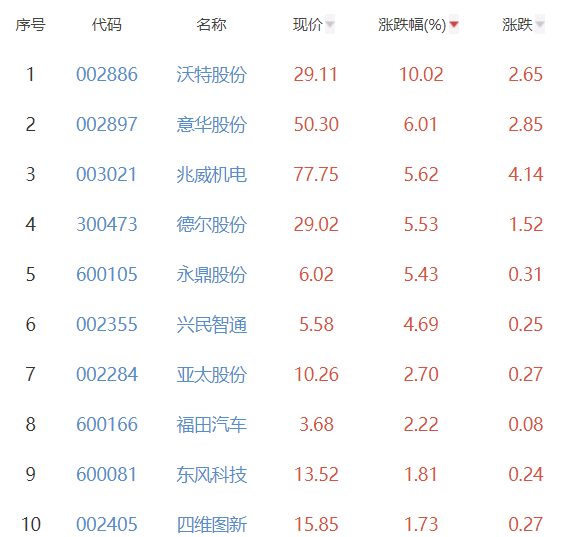
Task: Select change amount 2.65
Action: click(526, 74)
